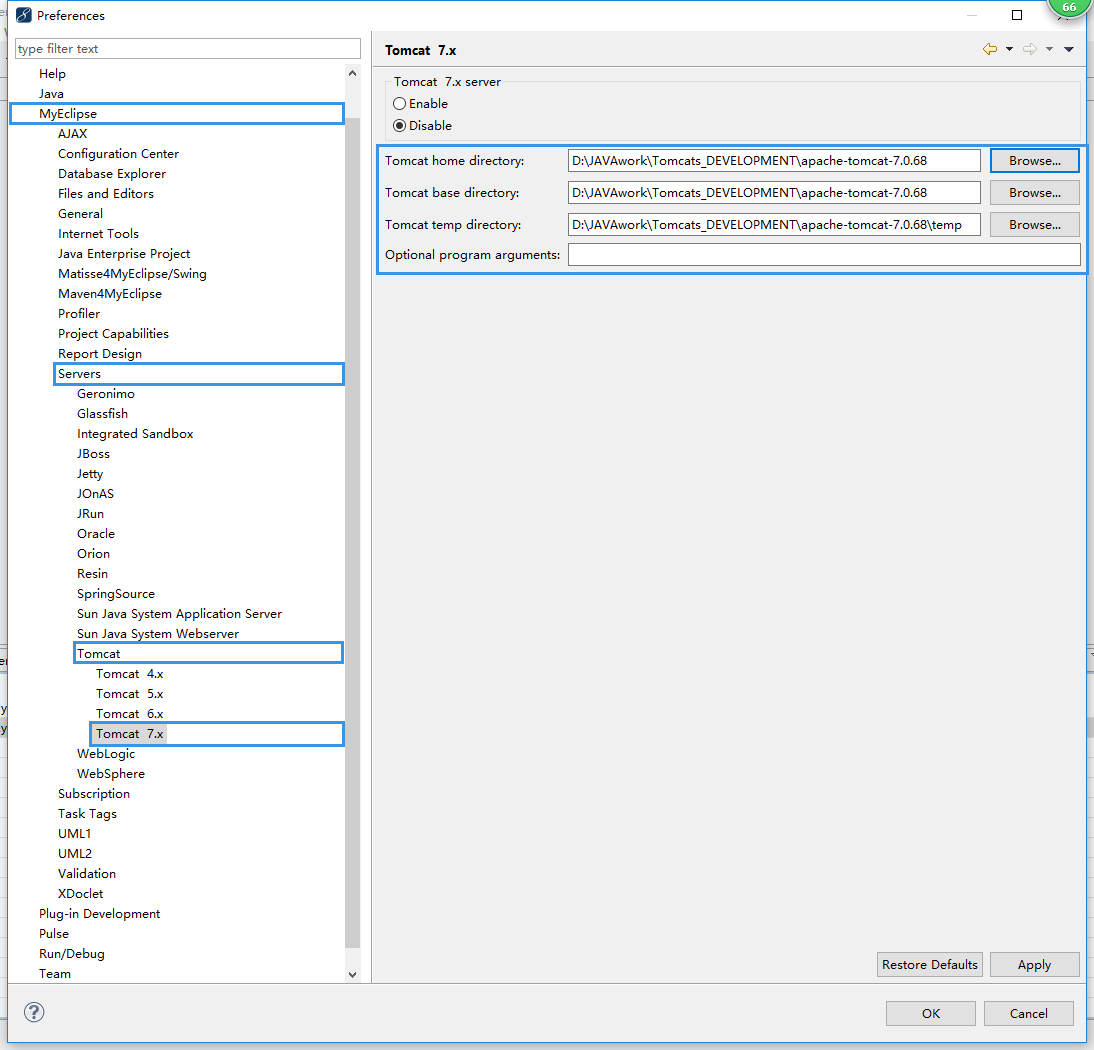Select Jetty server item

[89, 474]
